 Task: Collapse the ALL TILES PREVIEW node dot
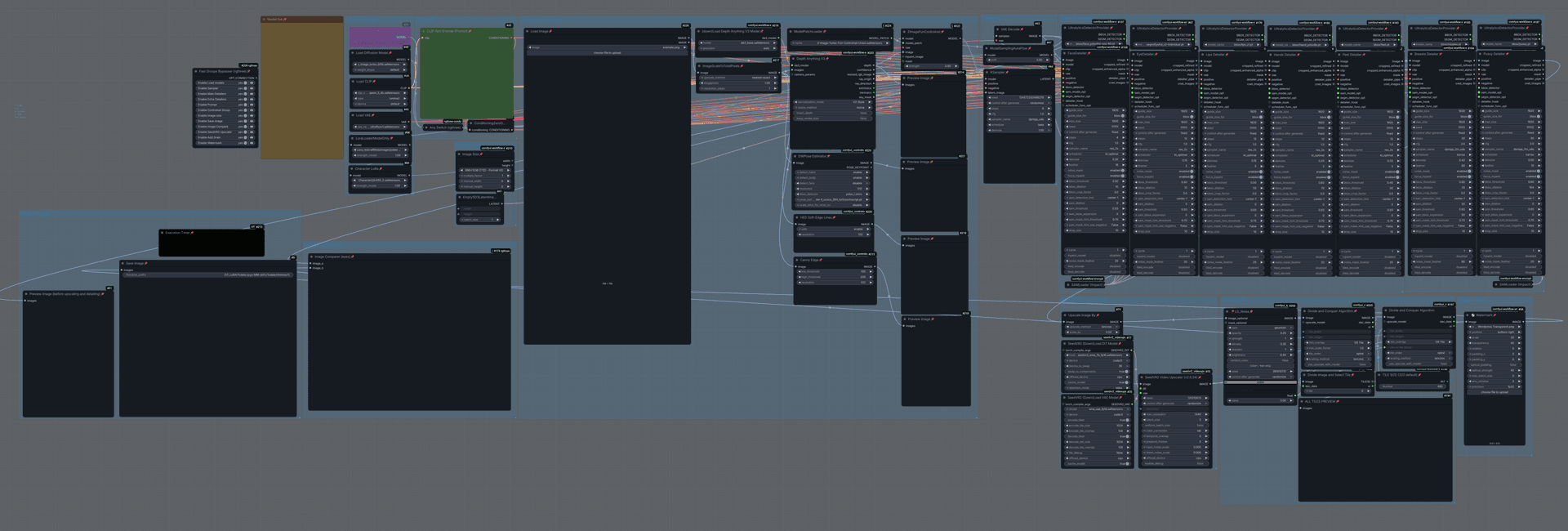click(1303, 401)
